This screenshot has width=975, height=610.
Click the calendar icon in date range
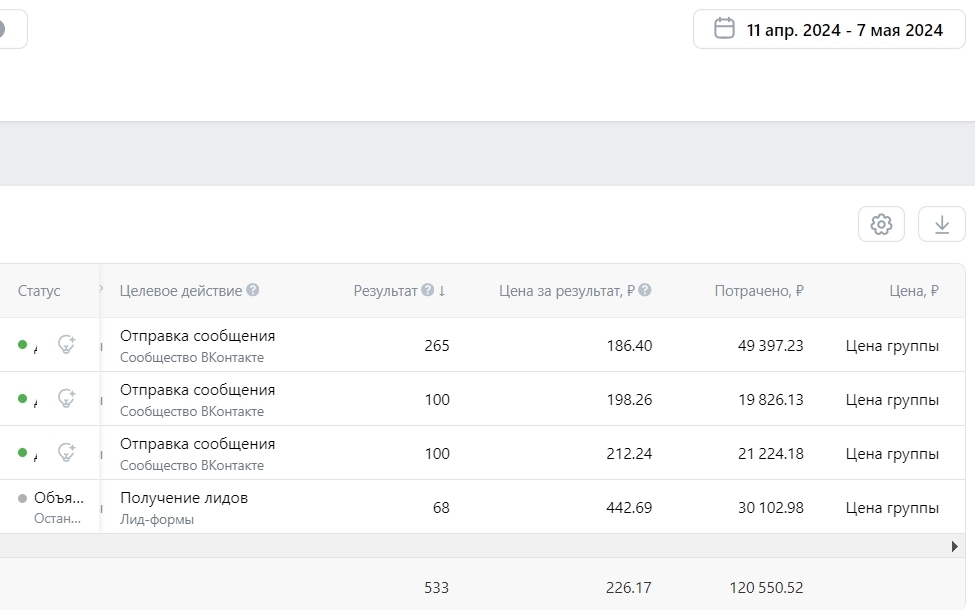coord(724,29)
